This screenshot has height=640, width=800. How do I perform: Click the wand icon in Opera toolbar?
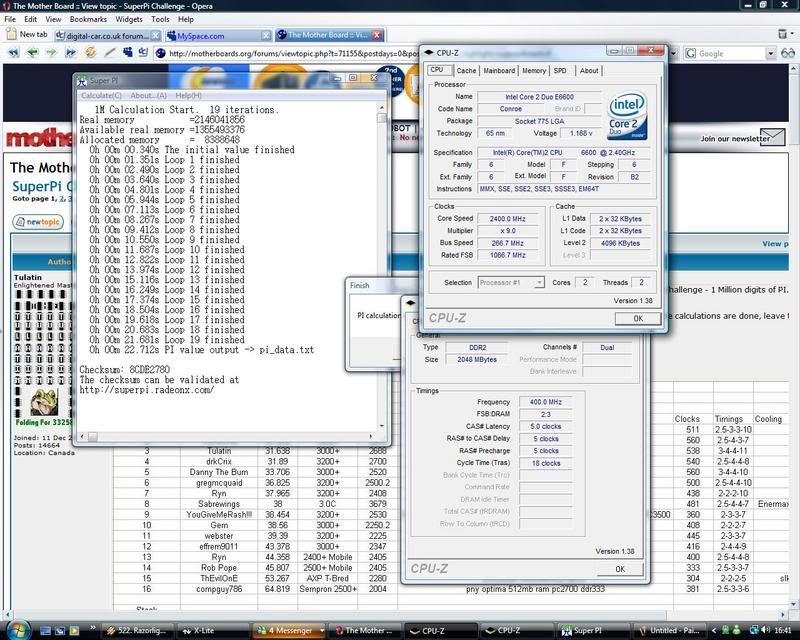110,52
